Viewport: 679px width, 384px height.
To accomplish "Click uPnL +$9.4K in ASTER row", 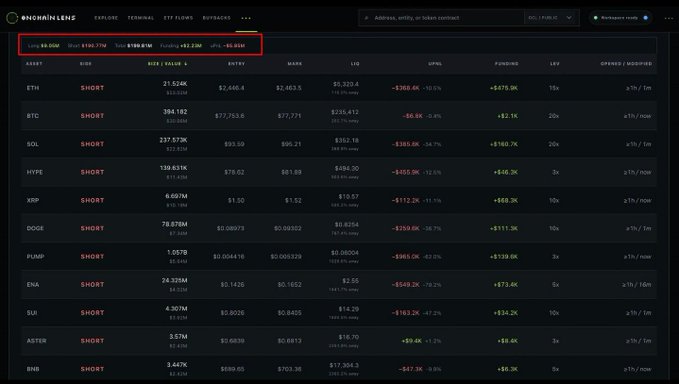I will click(x=412, y=341).
